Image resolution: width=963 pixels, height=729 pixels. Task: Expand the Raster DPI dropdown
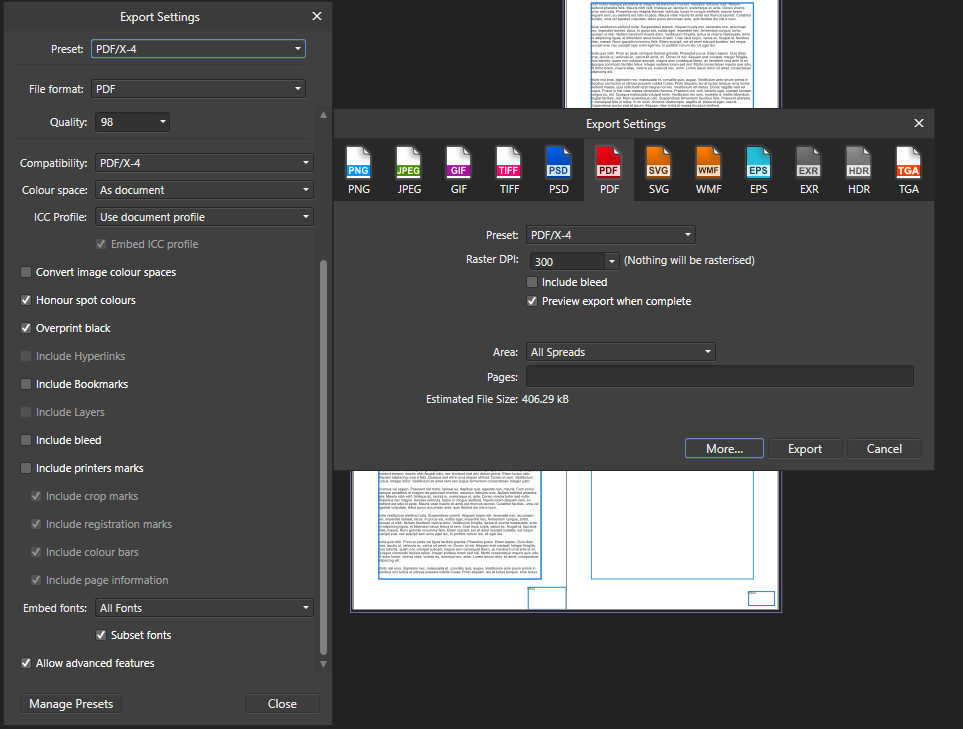573,259
